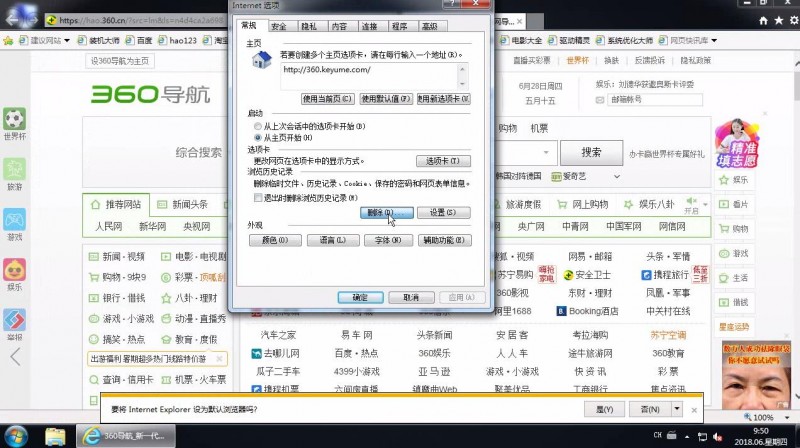
Task: Confirm dialog with 确定 button
Action: [360, 297]
